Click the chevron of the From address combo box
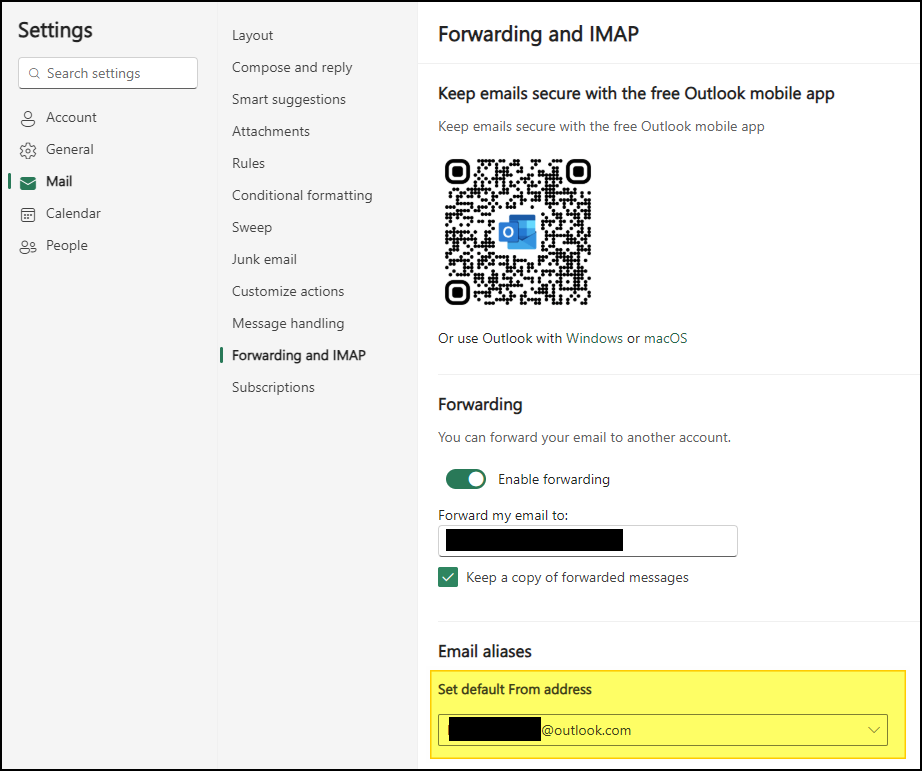922x771 pixels. (x=874, y=730)
